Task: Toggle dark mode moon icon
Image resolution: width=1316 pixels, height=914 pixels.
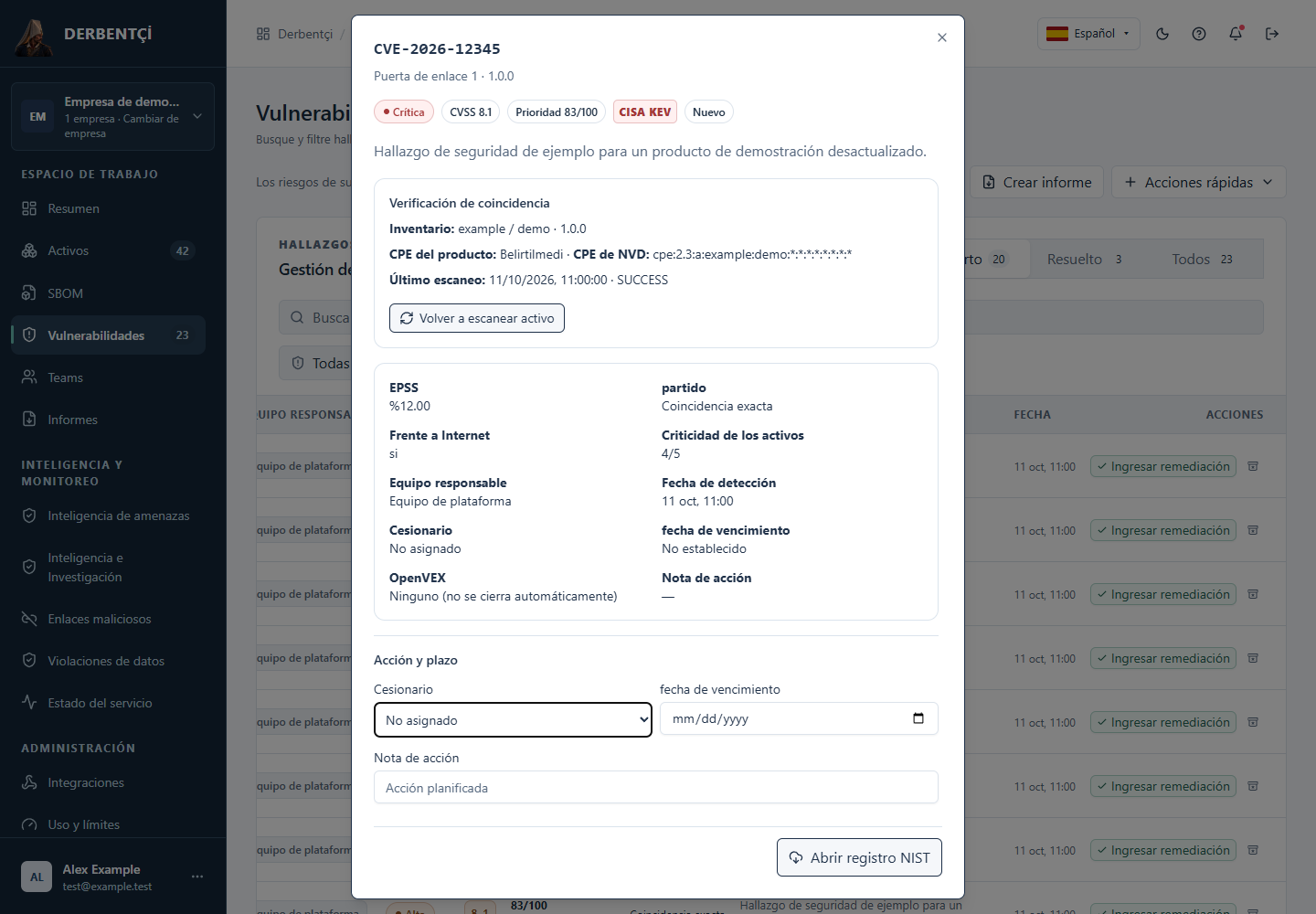Action: pos(1162,34)
